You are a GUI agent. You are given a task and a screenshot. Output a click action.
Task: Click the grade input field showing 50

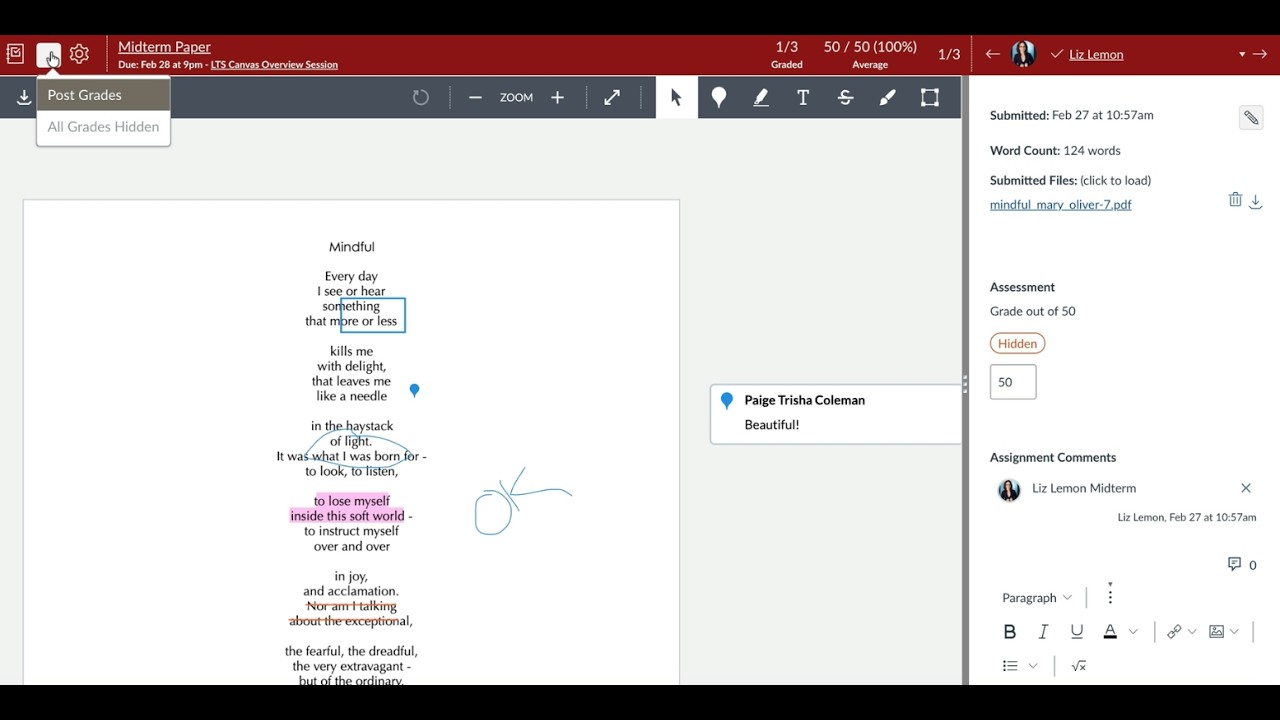point(1013,382)
